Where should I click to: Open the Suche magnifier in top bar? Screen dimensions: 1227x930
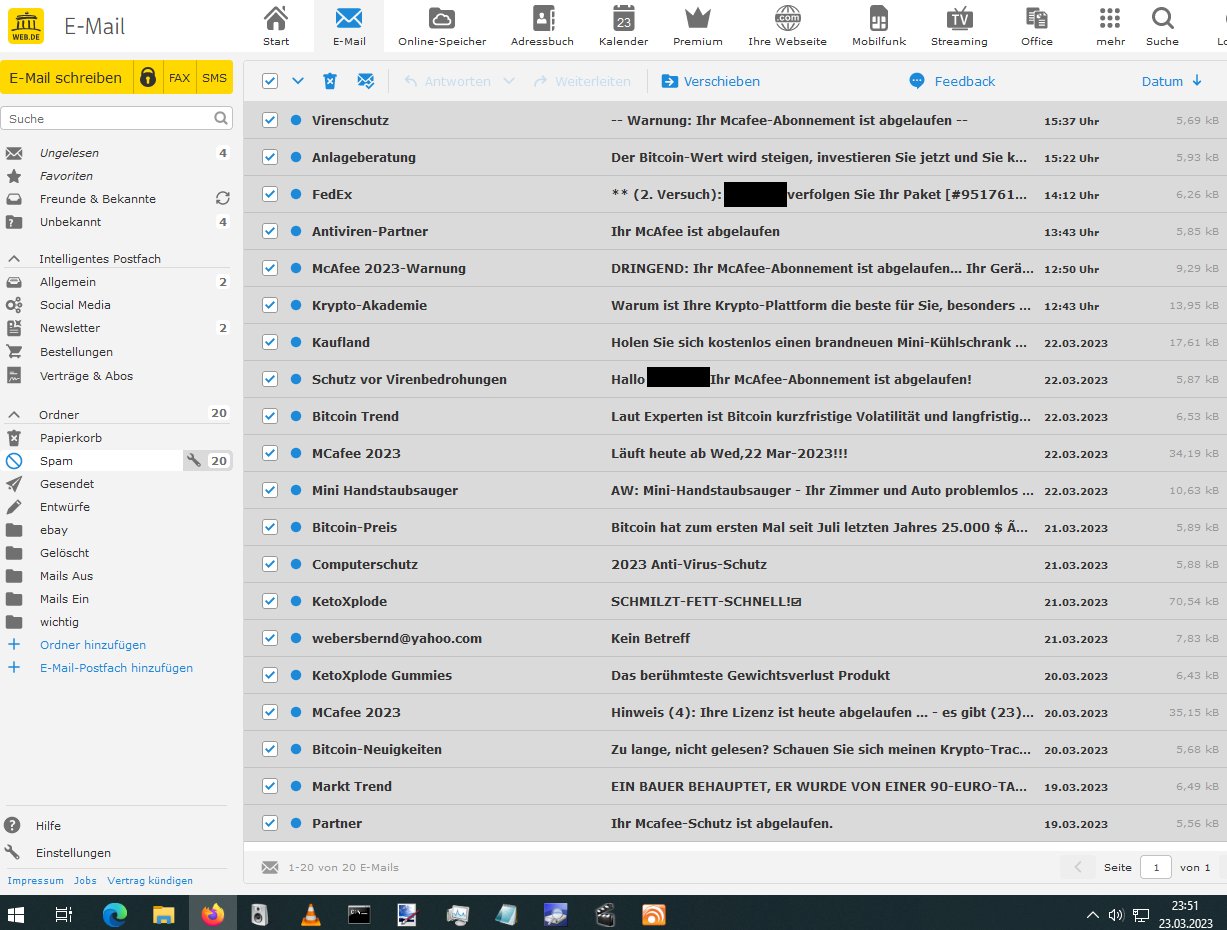coord(1162,18)
